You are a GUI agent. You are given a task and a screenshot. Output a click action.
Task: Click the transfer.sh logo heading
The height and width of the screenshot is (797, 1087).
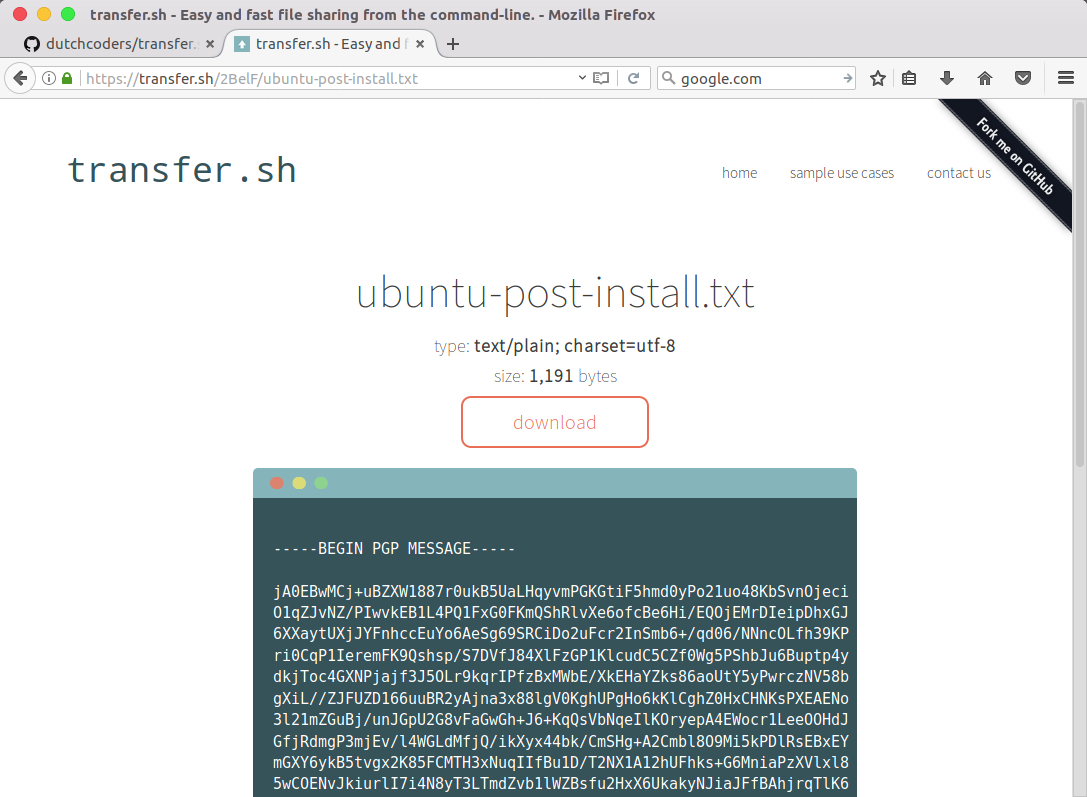182,170
